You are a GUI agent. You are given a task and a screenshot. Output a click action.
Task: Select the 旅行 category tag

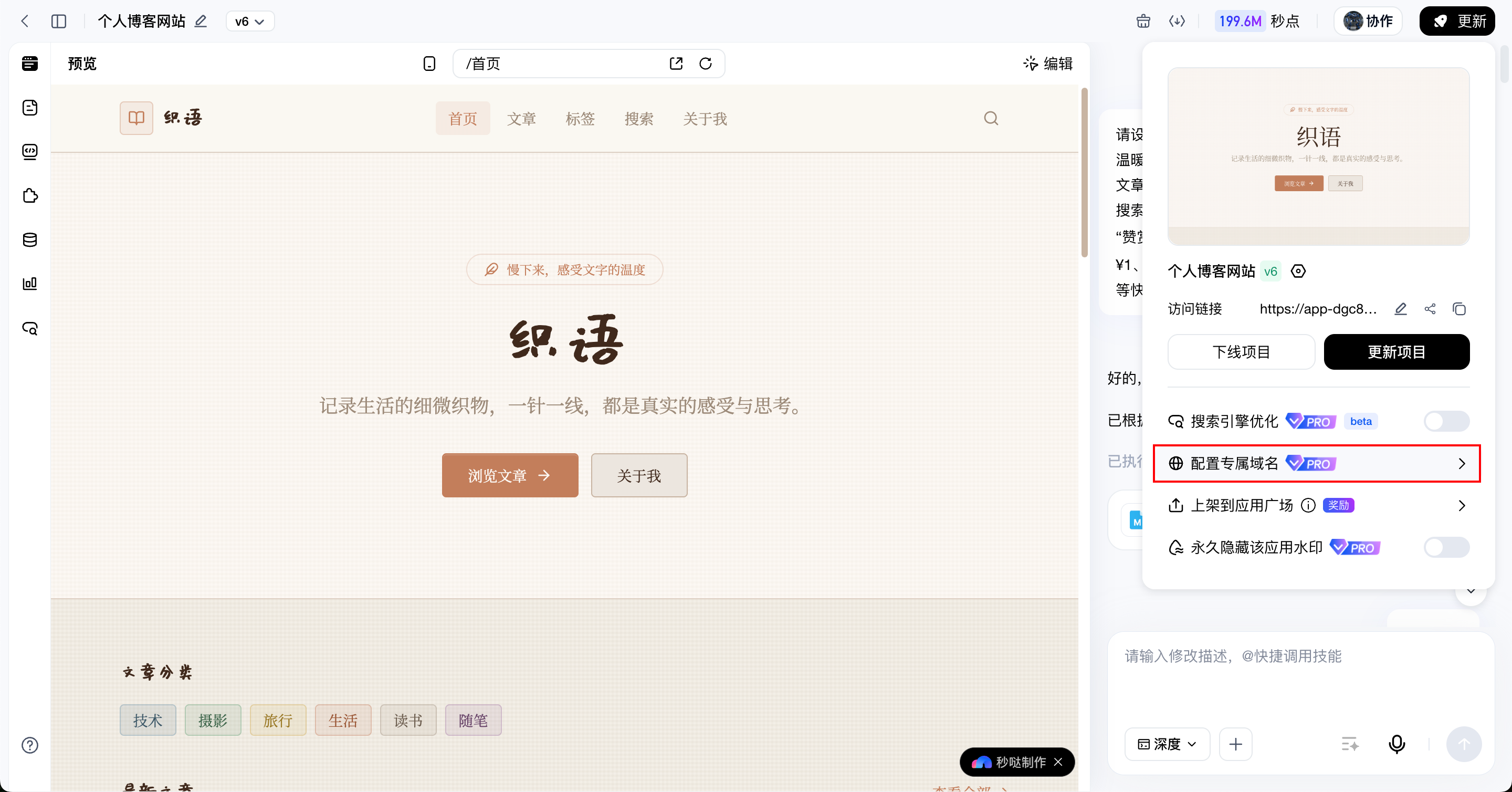[278, 720]
